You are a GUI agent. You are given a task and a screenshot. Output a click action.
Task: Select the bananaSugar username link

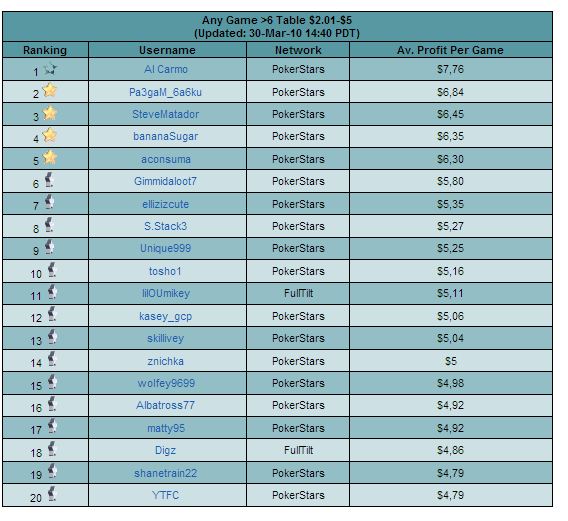[166, 136]
